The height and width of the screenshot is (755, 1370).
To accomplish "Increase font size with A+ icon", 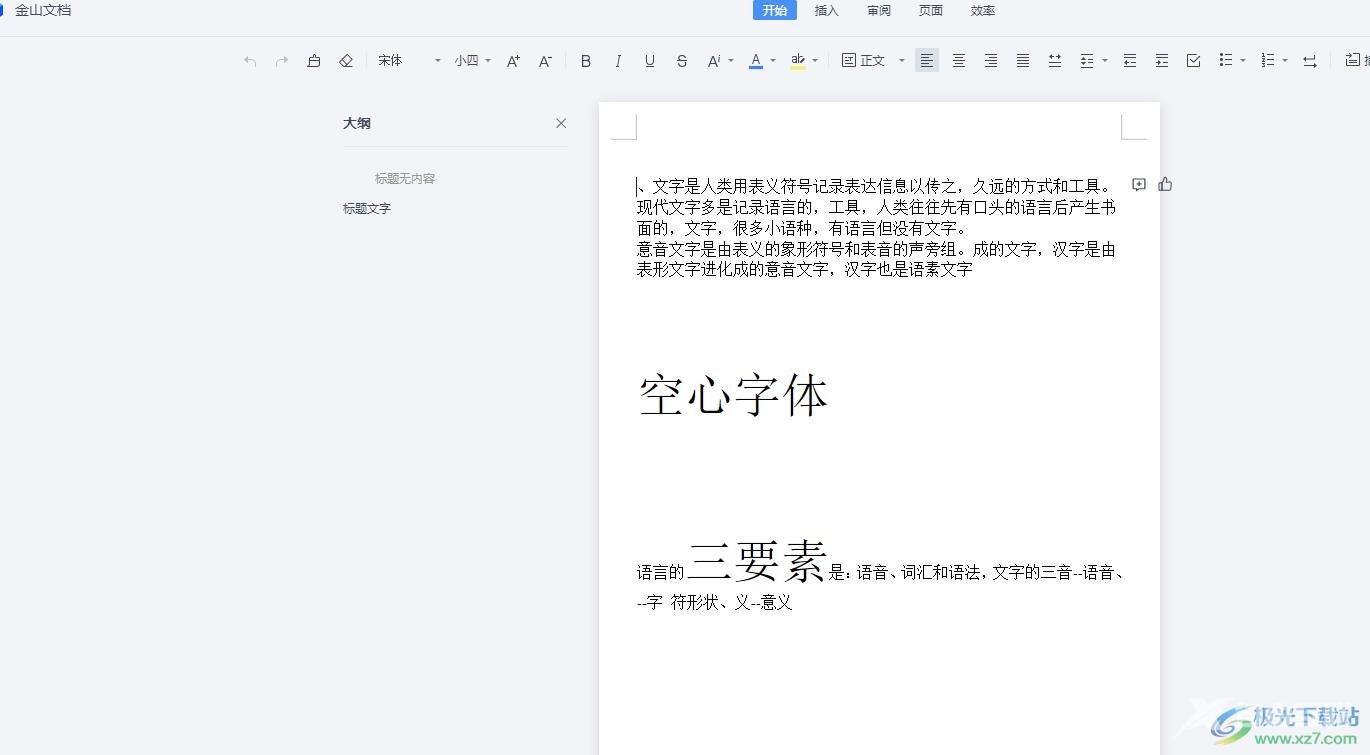I will tap(513, 61).
